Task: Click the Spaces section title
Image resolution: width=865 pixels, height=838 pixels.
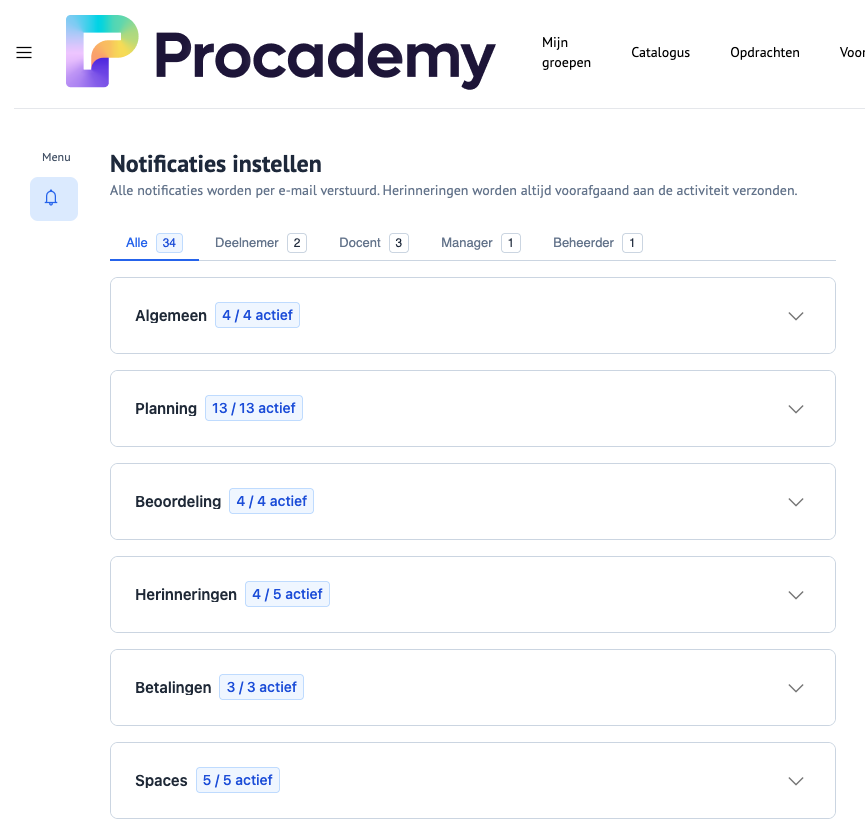Action: pos(161,781)
